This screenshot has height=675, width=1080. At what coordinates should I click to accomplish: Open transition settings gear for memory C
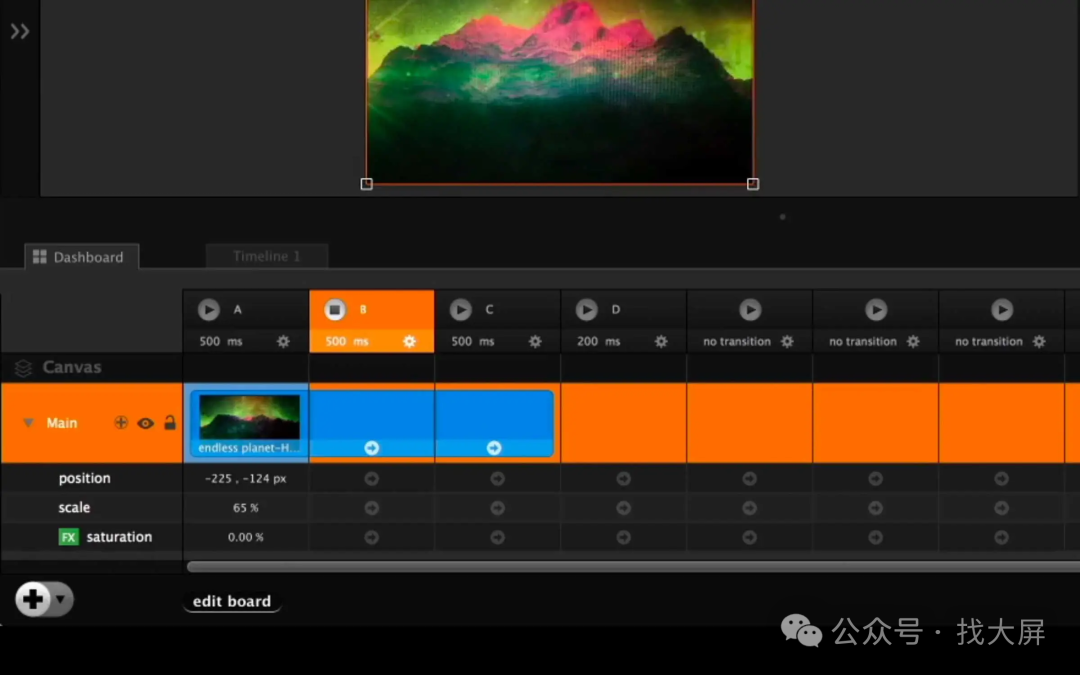[x=535, y=341]
